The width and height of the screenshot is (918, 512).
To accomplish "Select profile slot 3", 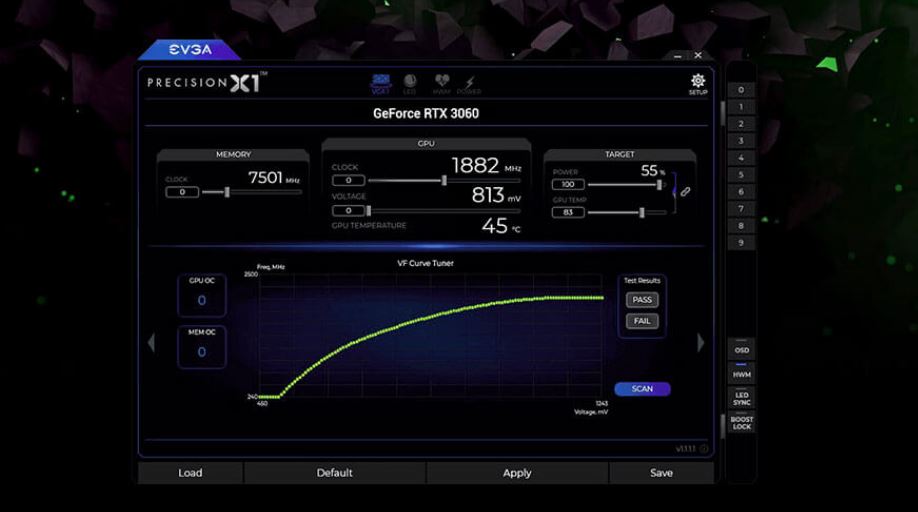I will [x=741, y=141].
